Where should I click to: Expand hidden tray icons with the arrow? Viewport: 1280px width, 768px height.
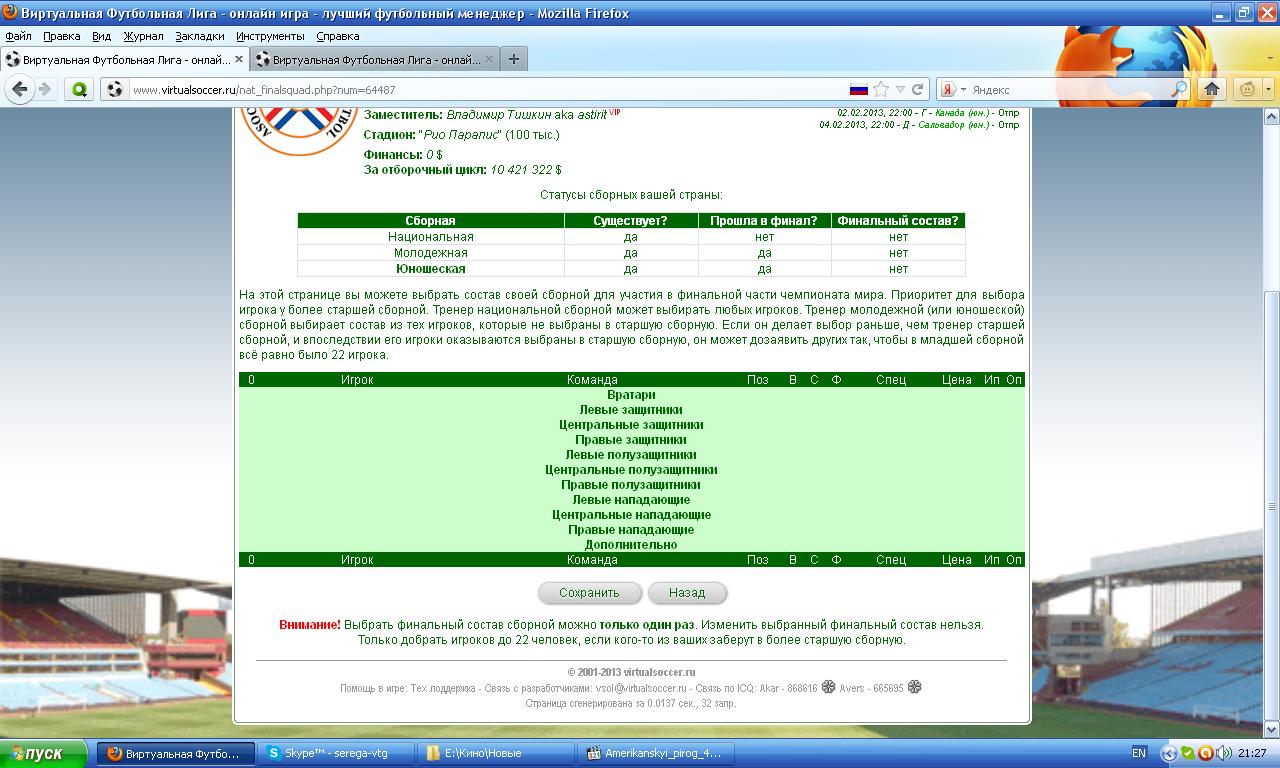[x=1168, y=753]
